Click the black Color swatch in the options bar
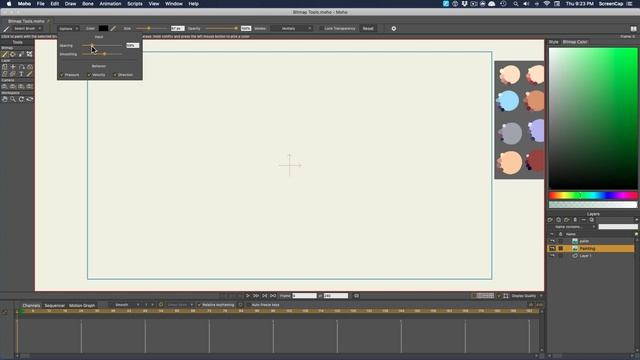The height and width of the screenshot is (360, 640). [103, 29]
